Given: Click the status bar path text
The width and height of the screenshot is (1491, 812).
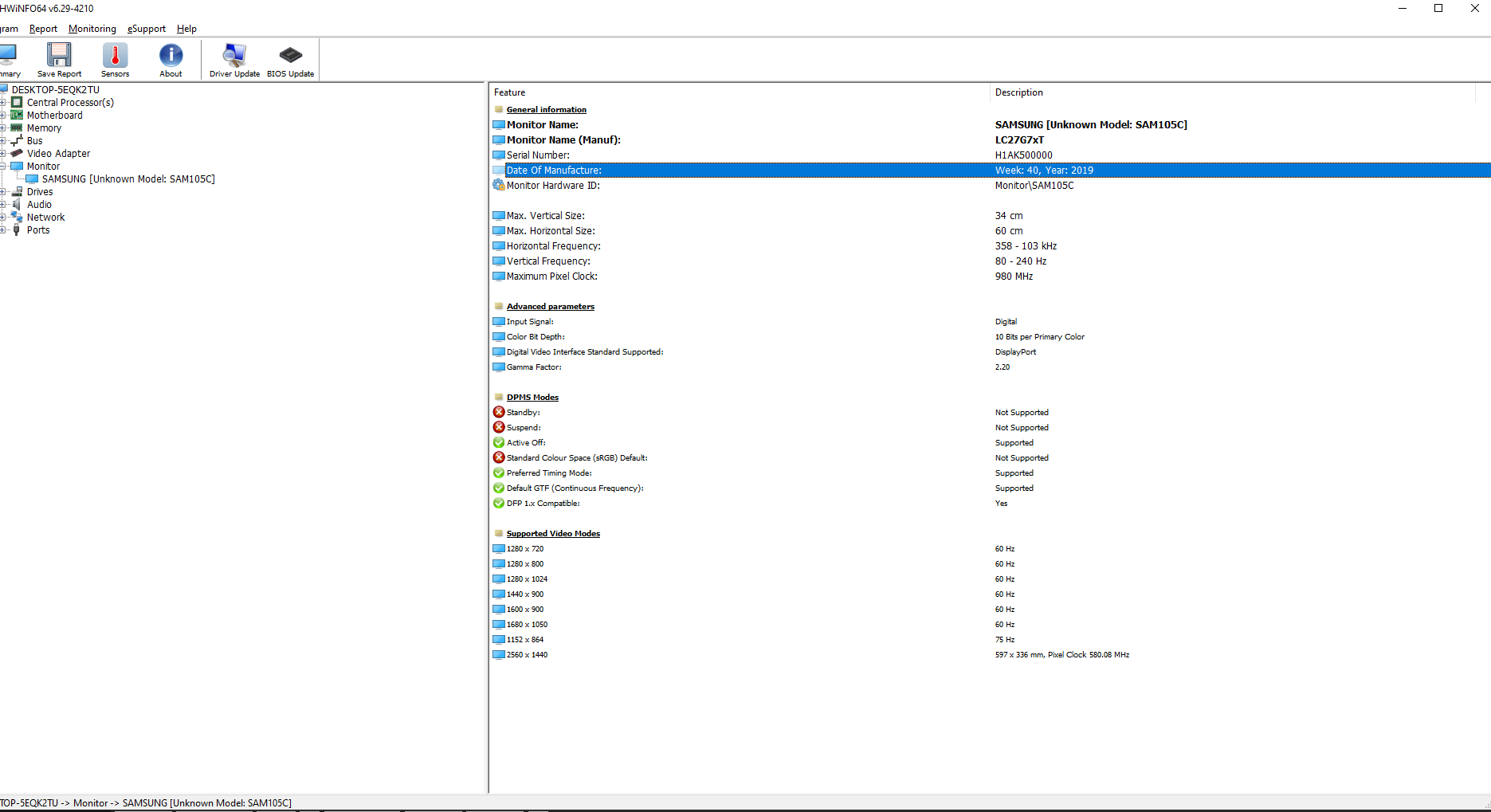Looking at the screenshot, I should coord(146,802).
